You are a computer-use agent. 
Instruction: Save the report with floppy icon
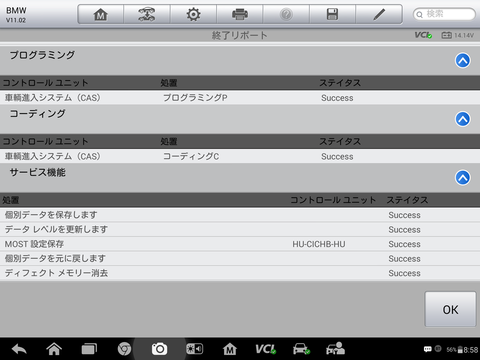(x=332, y=14)
